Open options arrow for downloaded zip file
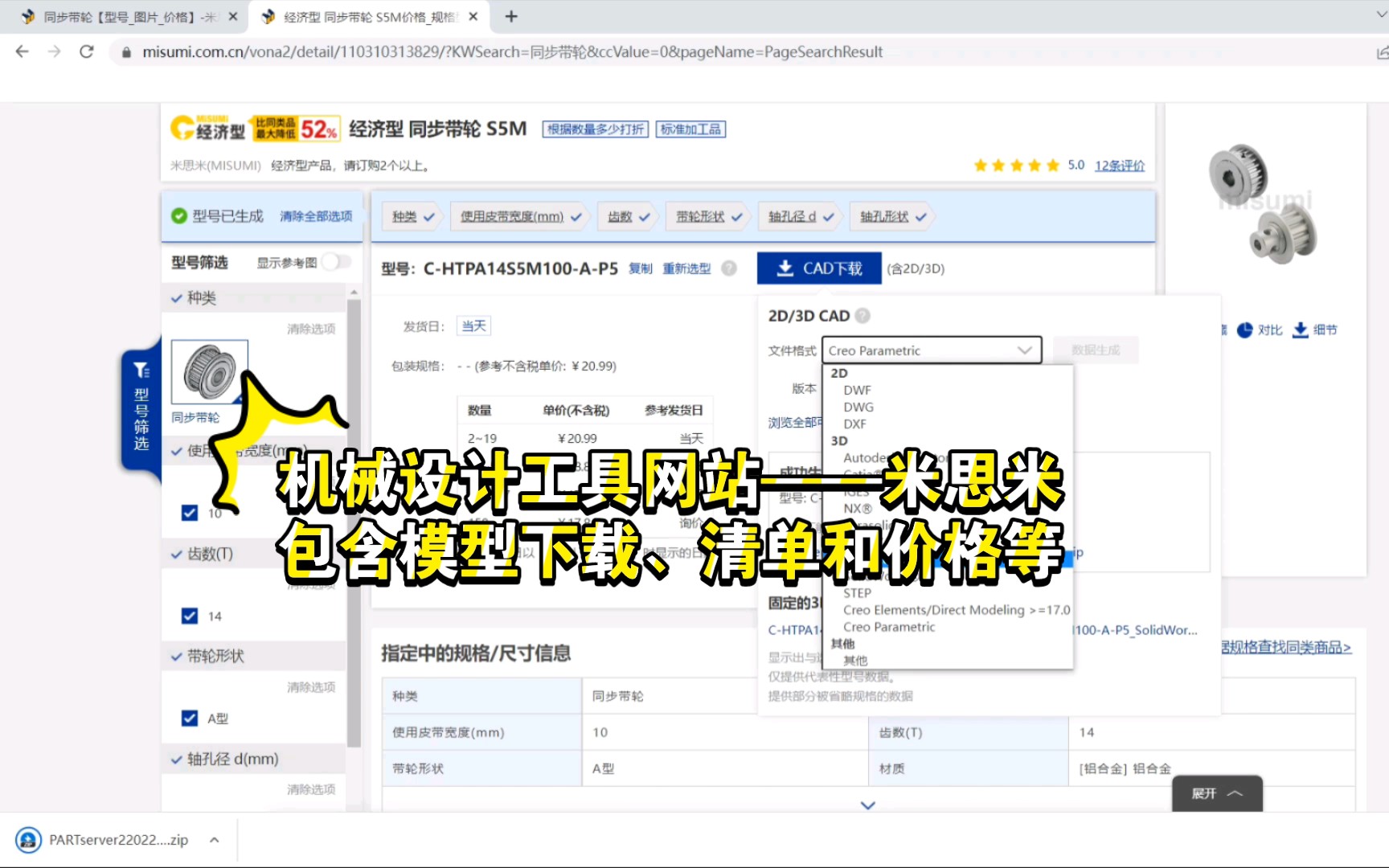 [215, 840]
